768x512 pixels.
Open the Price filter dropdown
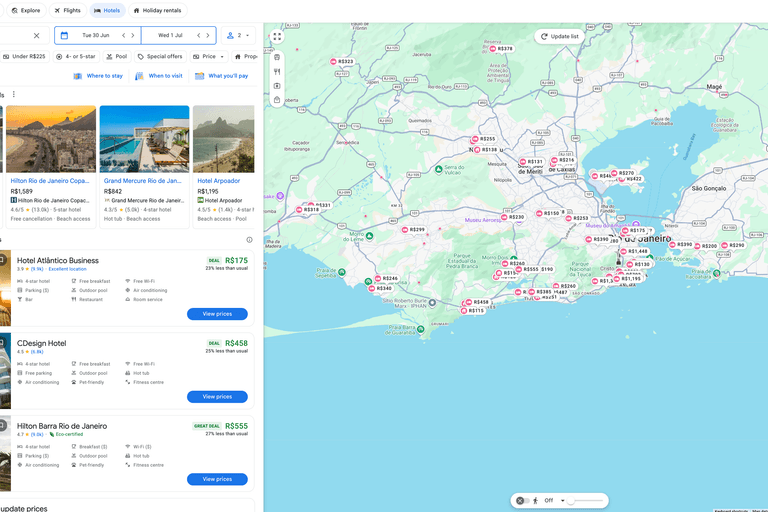(209, 56)
